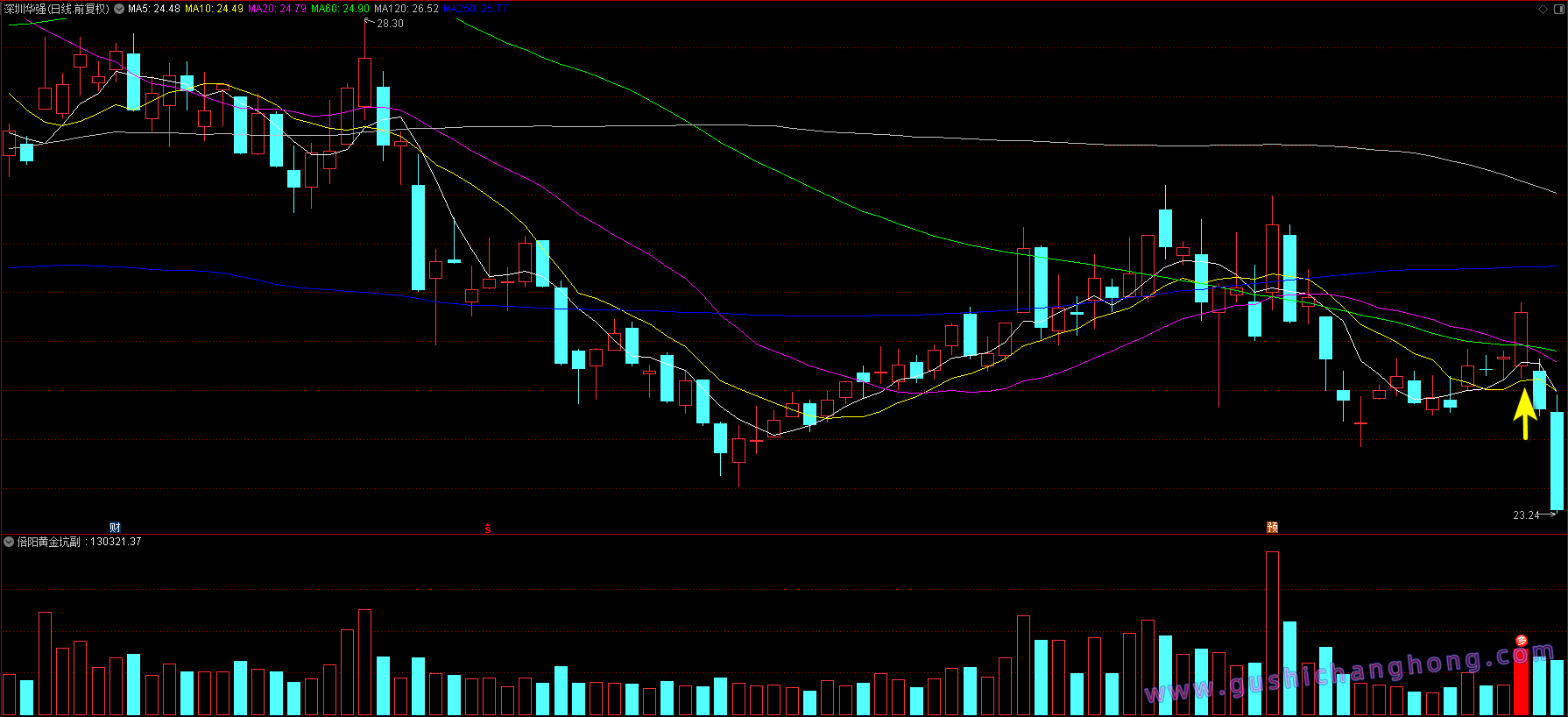Click the 28.30 high price label

click(x=390, y=24)
